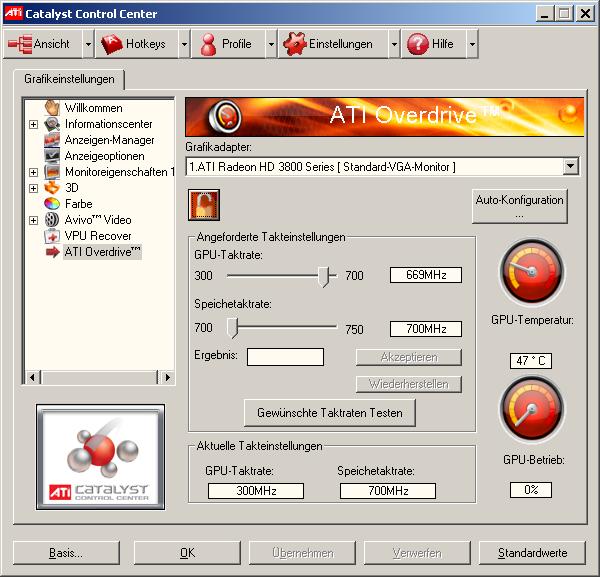The width and height of the screenshot is (600, 577).
Task: Click the Overdrive lock icon button
Action: pyautogui.click(x=204, y=205)
